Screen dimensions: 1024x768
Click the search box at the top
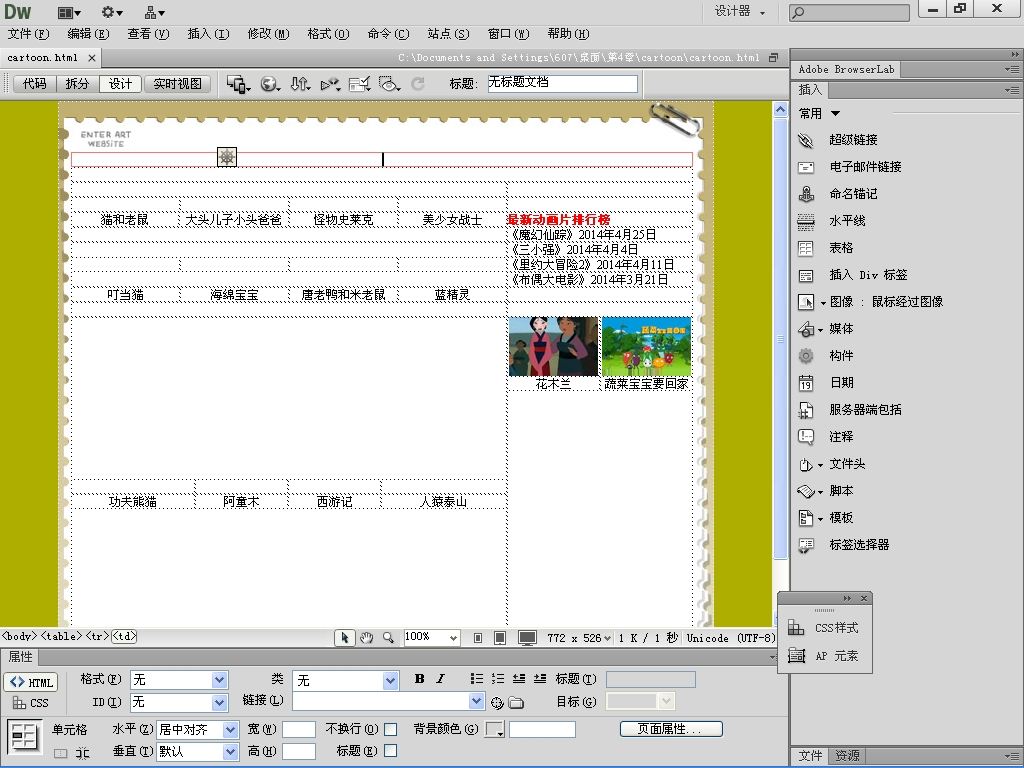(x=849, y=12)
